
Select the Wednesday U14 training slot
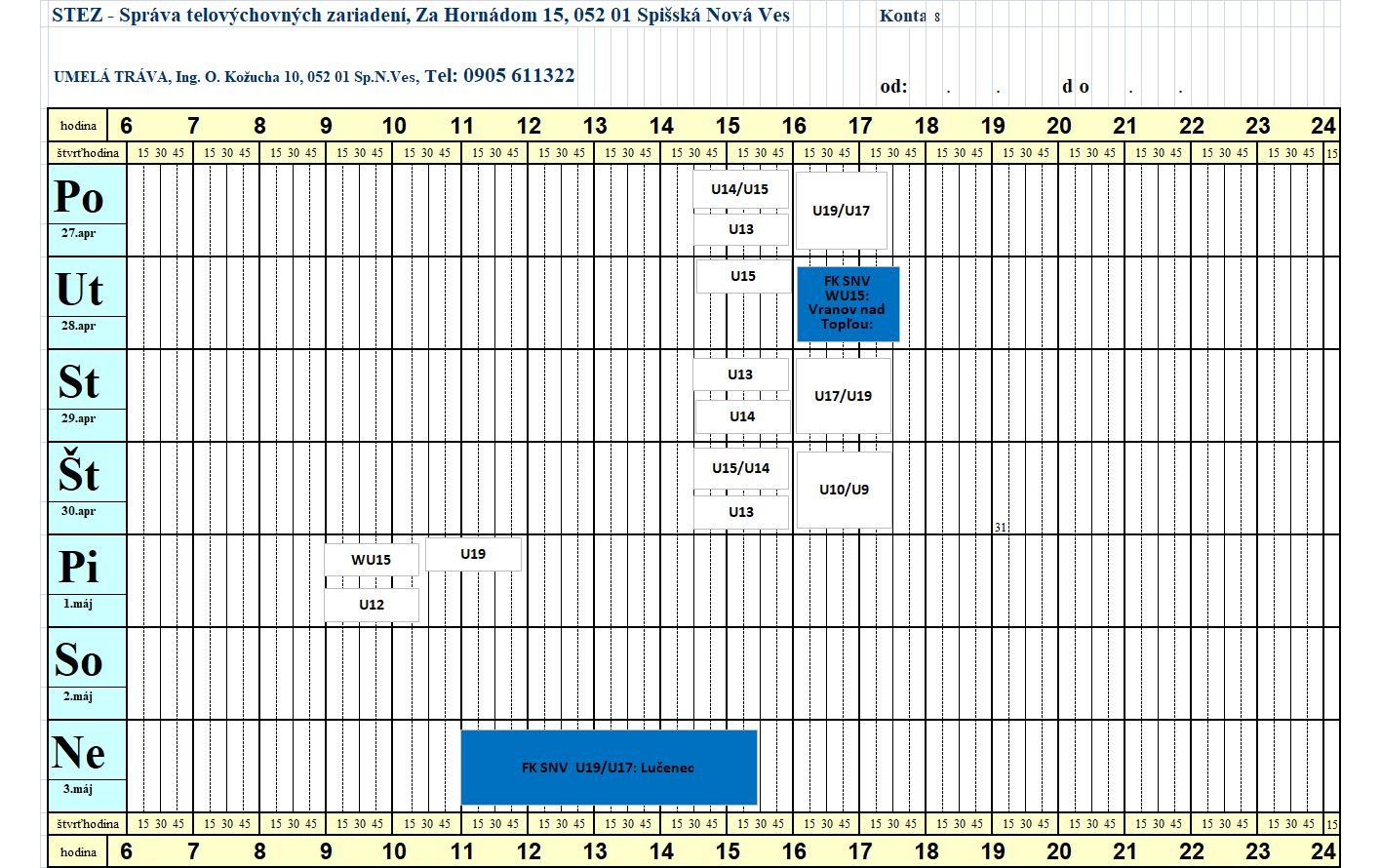point(741,416)
